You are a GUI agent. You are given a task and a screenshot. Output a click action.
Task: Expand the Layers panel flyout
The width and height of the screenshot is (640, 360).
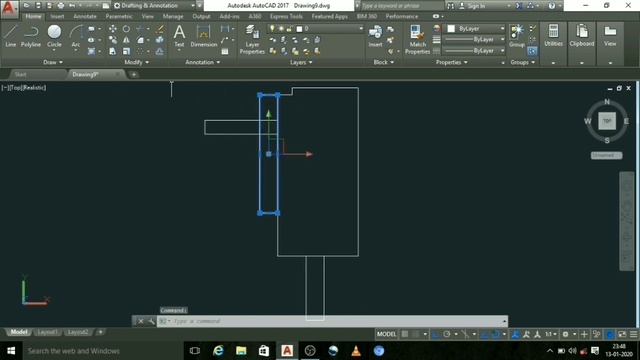click(301, 62)
